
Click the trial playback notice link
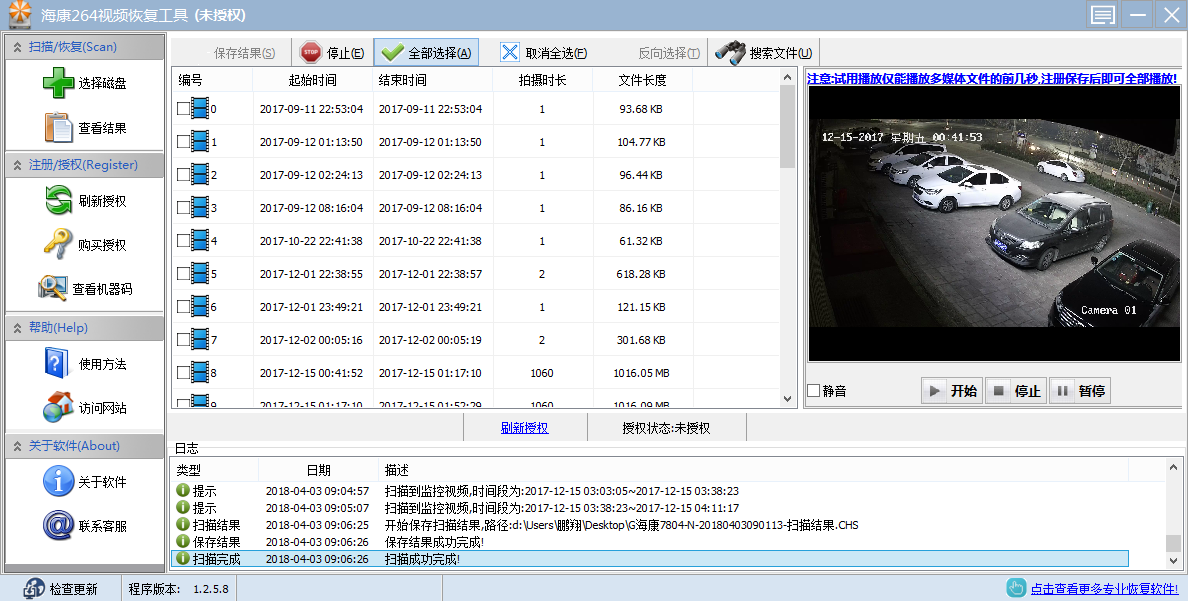tap(992, 78)
